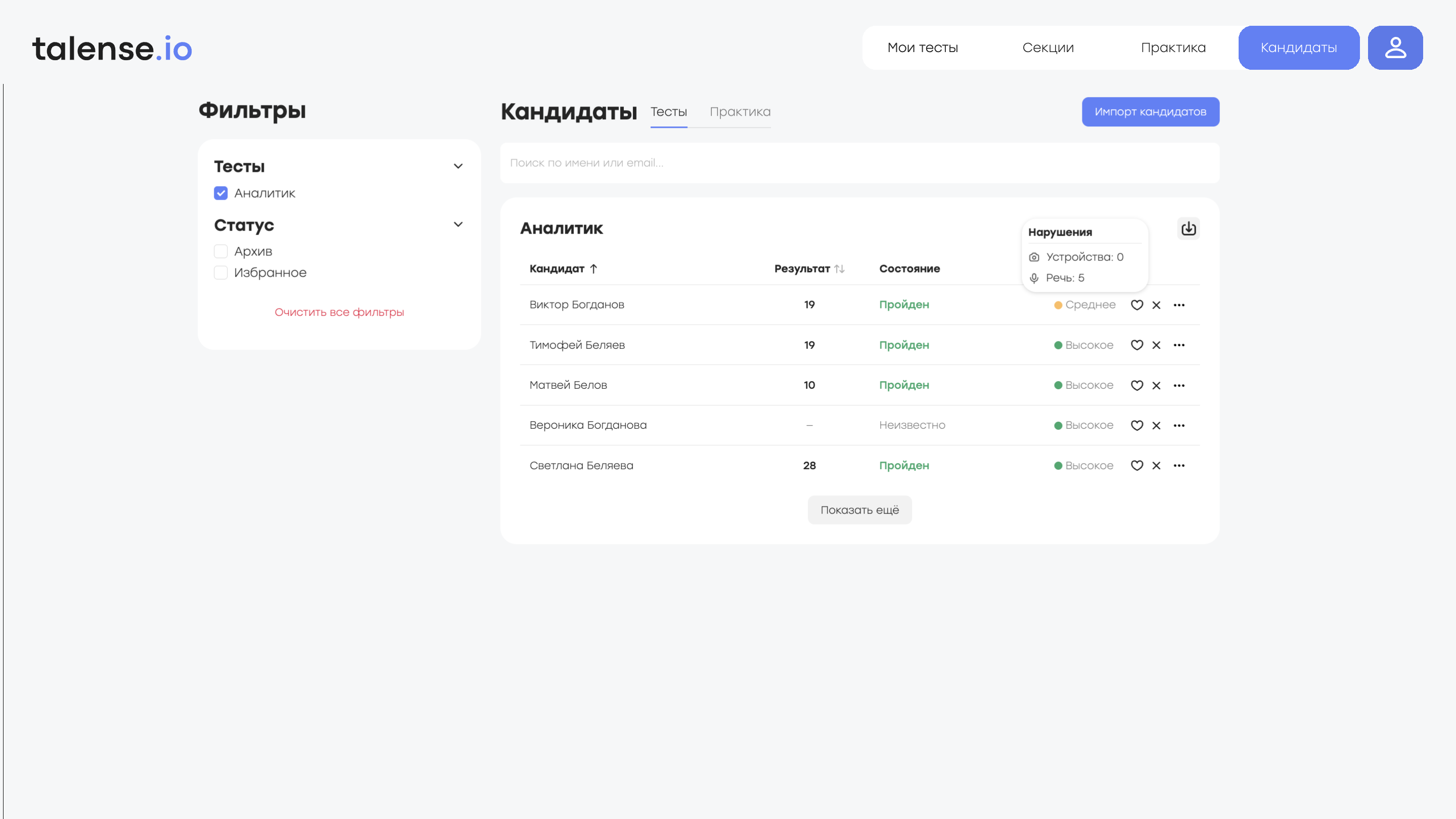Open Мои тесты in navigation
The height and width of the screenshot is (819, 1456).
point(923,48)
